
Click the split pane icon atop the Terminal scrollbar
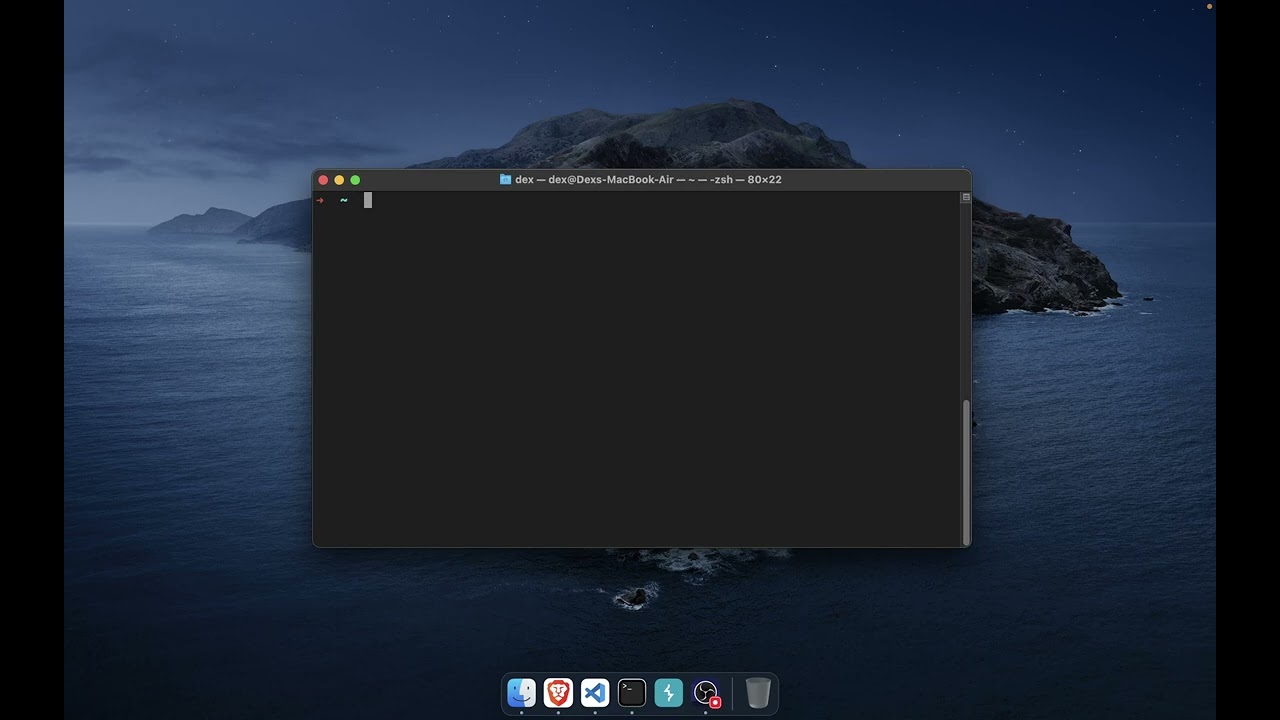pyautogui.click(x=966, y=198)
